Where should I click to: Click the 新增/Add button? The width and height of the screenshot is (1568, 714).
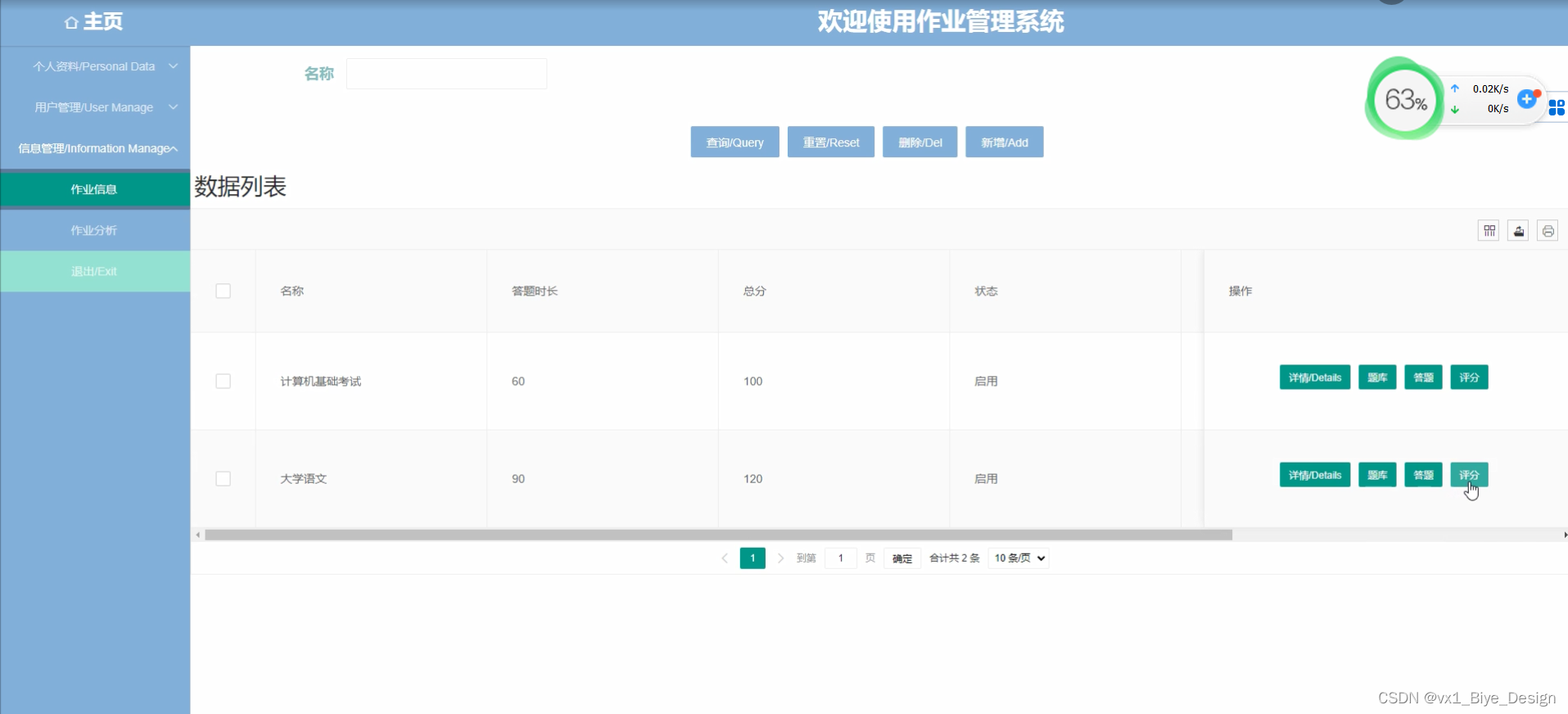(x=1005, y=142)
